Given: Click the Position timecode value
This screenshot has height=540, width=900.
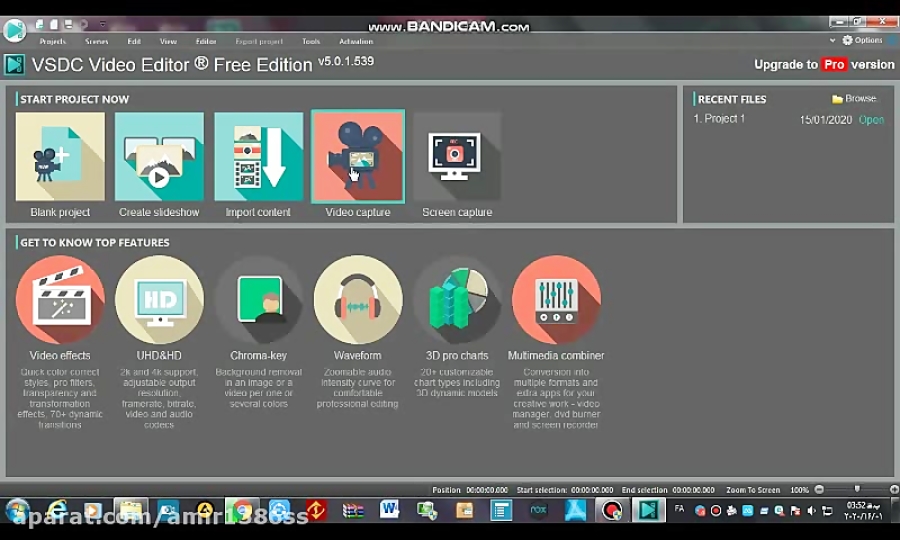Looking at the screenshot, I should [487, 490].
